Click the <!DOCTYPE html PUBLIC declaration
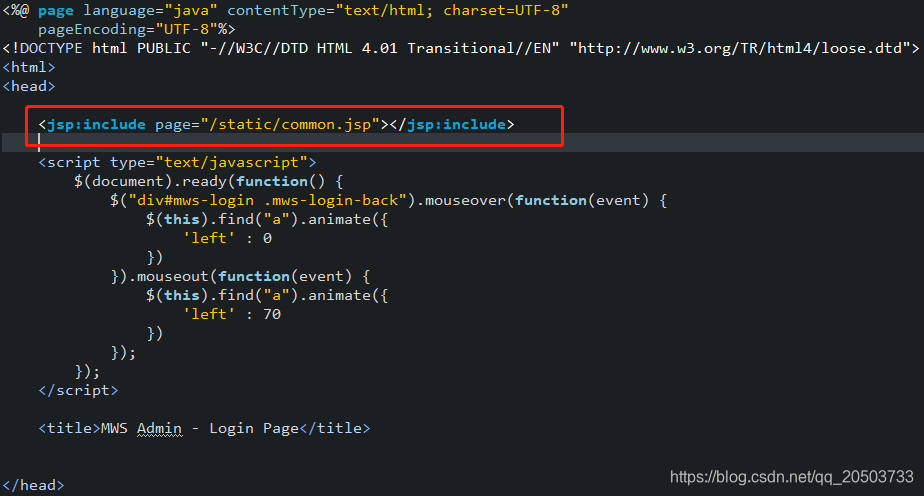Screen dimensions: 924x496 tap(97, 48)
